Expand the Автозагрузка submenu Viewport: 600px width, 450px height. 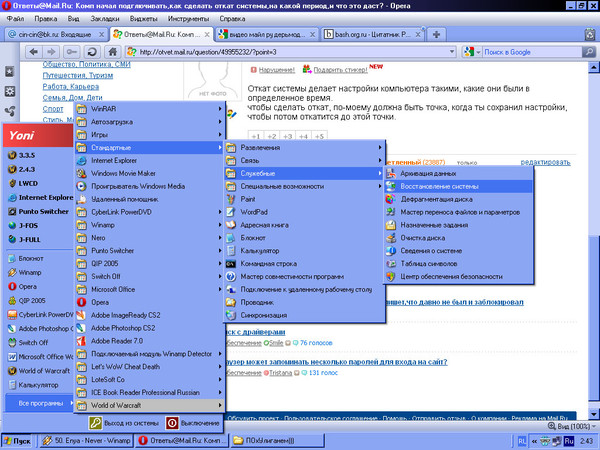[149, 122]
